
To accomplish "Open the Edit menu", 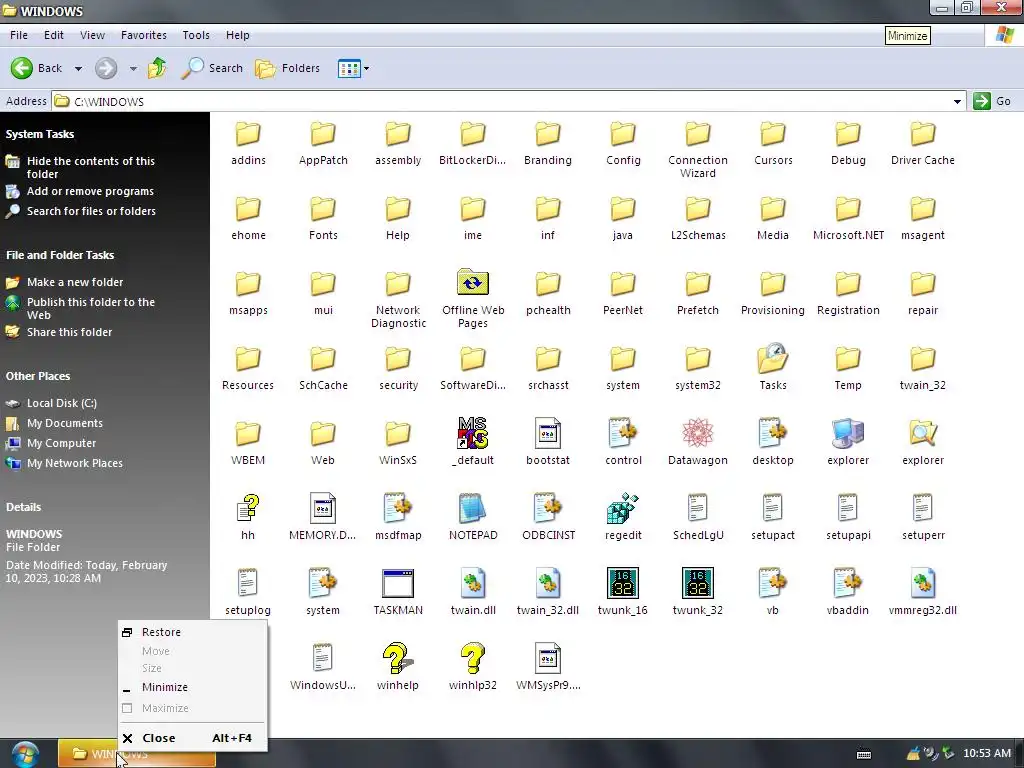I will [x=54, y=35].
